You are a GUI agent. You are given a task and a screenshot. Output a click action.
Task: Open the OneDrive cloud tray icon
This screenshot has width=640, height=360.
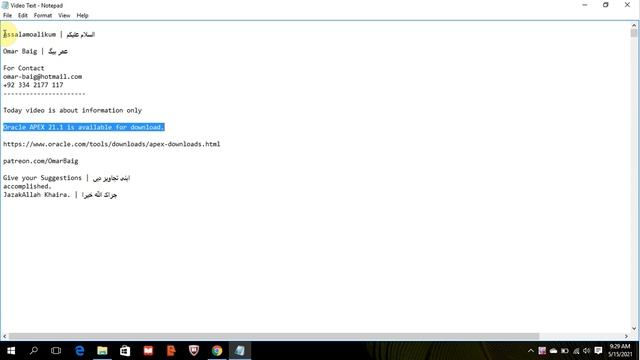click(553, 351)
